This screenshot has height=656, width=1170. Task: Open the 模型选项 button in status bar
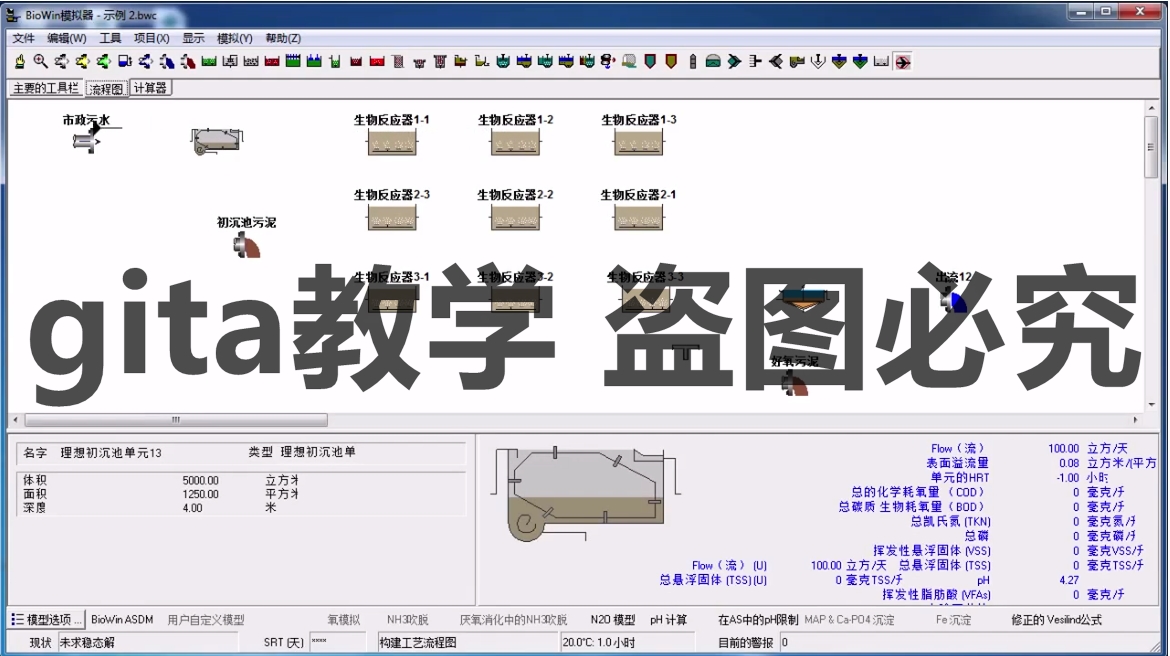click(x=46, y=619)
